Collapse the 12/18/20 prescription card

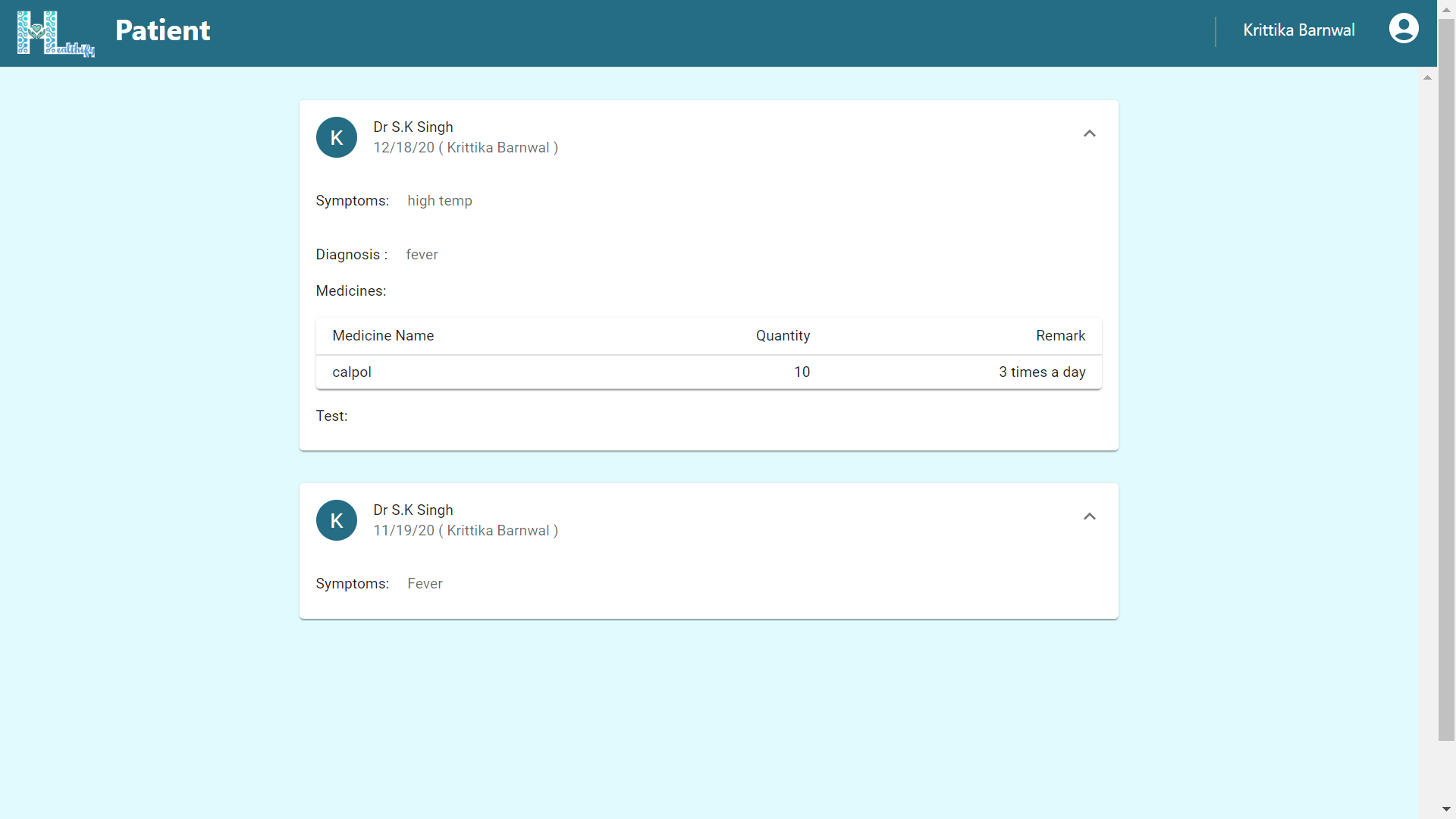click(1089, 133)
